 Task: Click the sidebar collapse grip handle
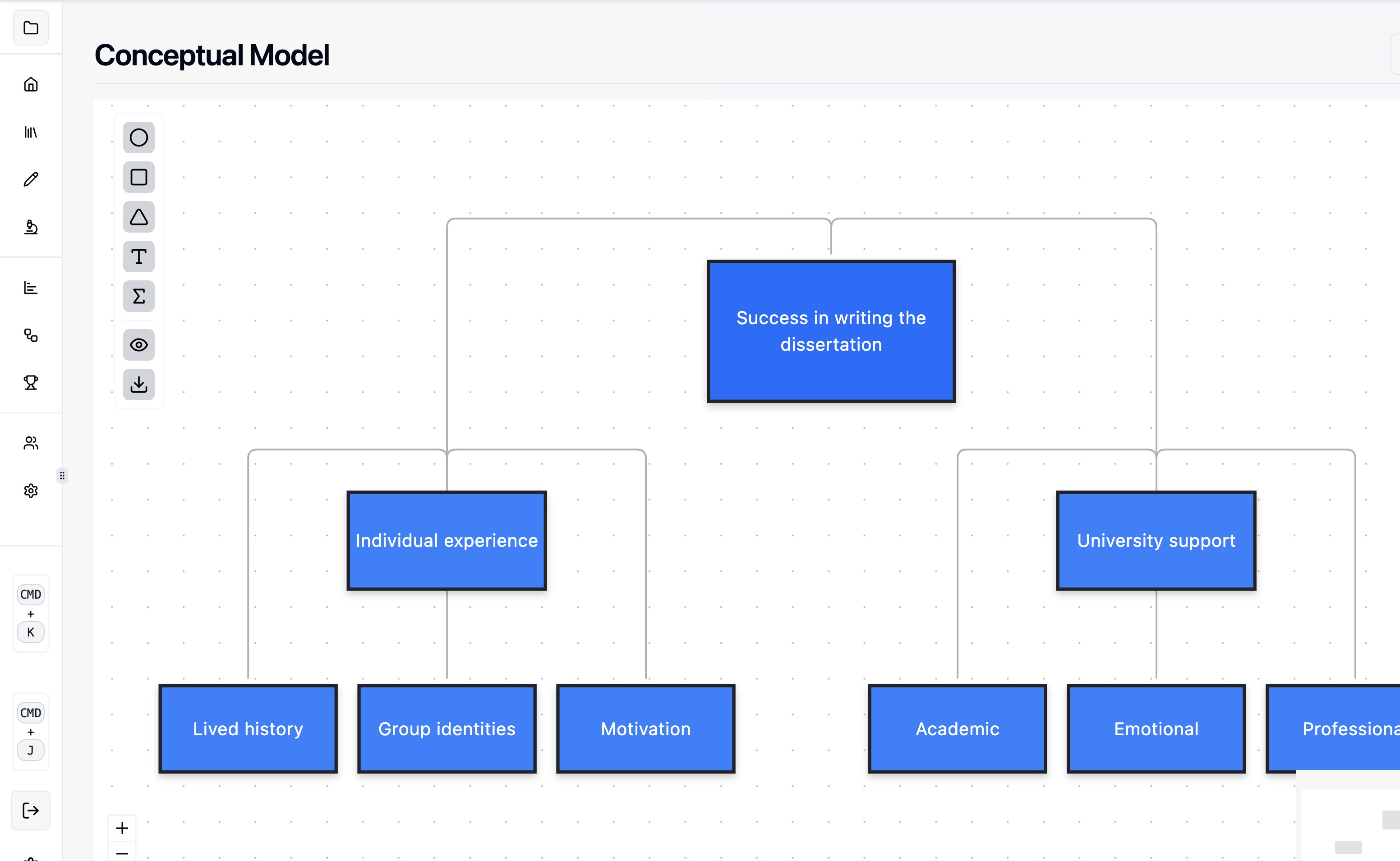click(62, 475)
